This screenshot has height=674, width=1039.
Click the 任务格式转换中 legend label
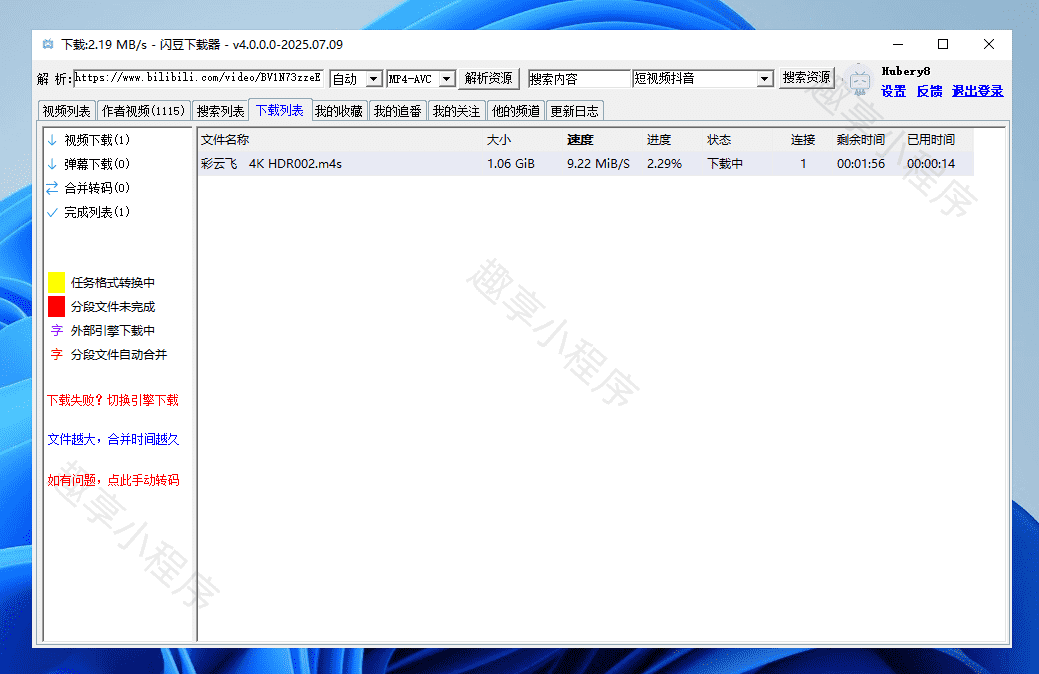(x=113, y=282)
